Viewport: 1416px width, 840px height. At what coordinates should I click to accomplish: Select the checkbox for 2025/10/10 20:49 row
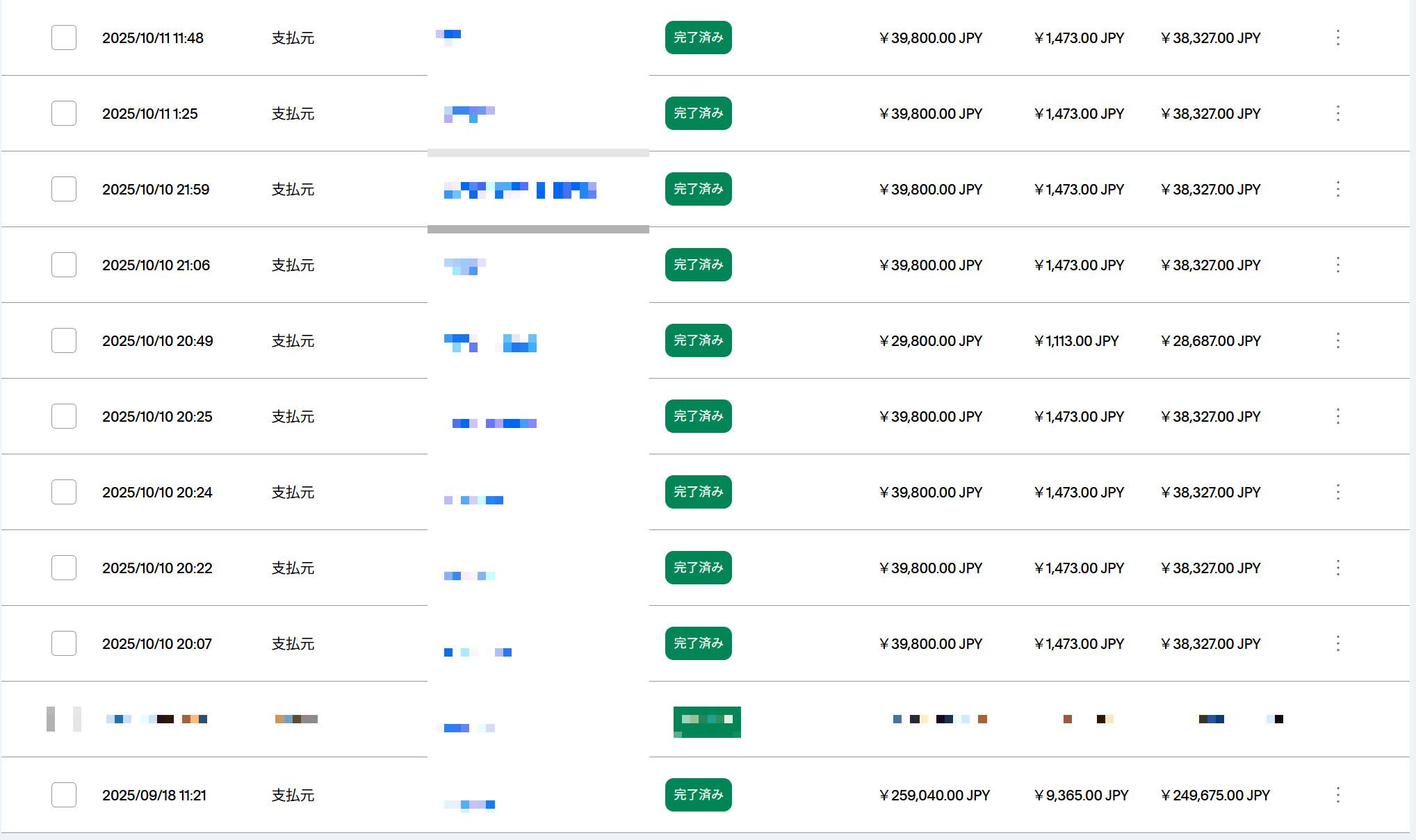coord(64,340)
